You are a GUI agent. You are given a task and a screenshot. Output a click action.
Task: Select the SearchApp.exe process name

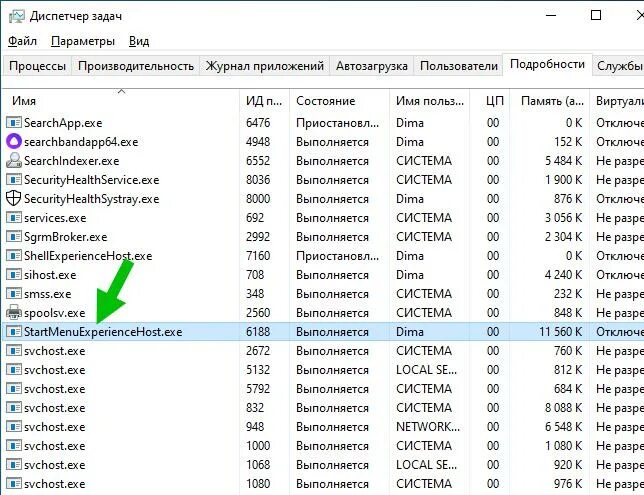point(63,122)
